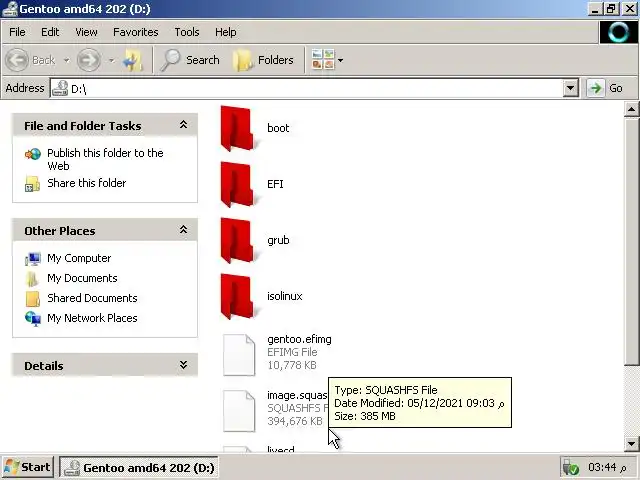This screenshot has height=480, width=640.
Task: Open the File menu
Action: point(17,32)
